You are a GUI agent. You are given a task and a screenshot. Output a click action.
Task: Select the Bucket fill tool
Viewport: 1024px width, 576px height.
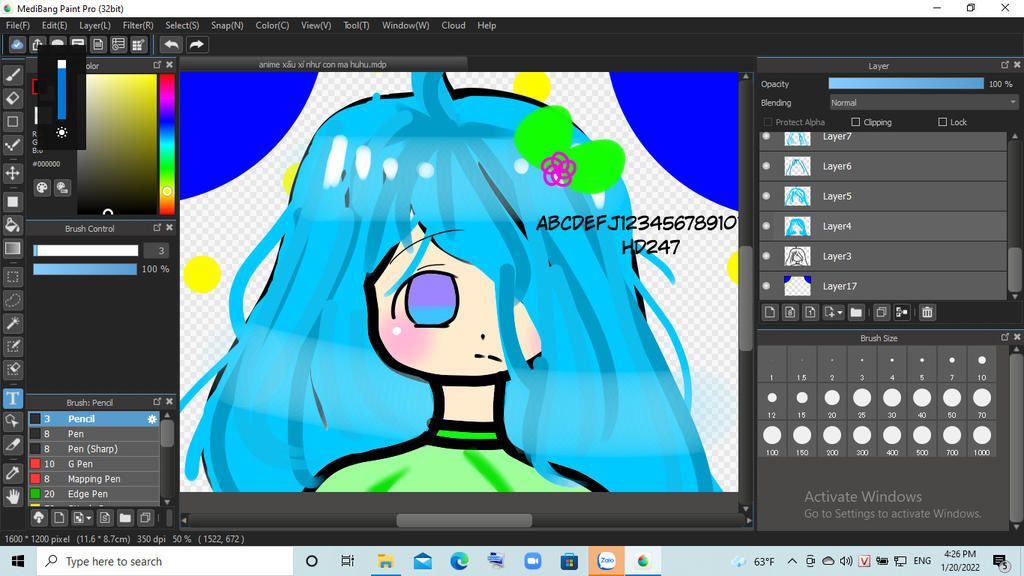12,225
